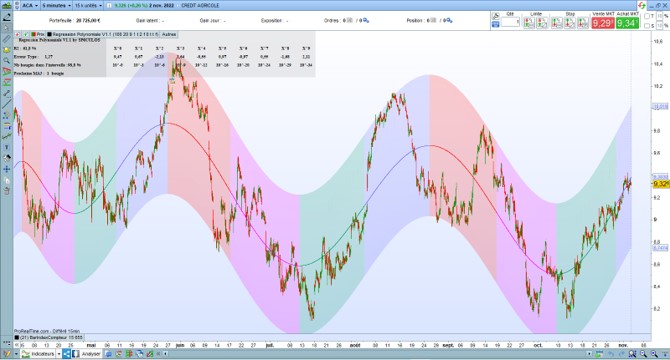Click the red Vente MKT 9,29 button
Viewport: 670px width, 360px height.
click(x=603, y=23)
